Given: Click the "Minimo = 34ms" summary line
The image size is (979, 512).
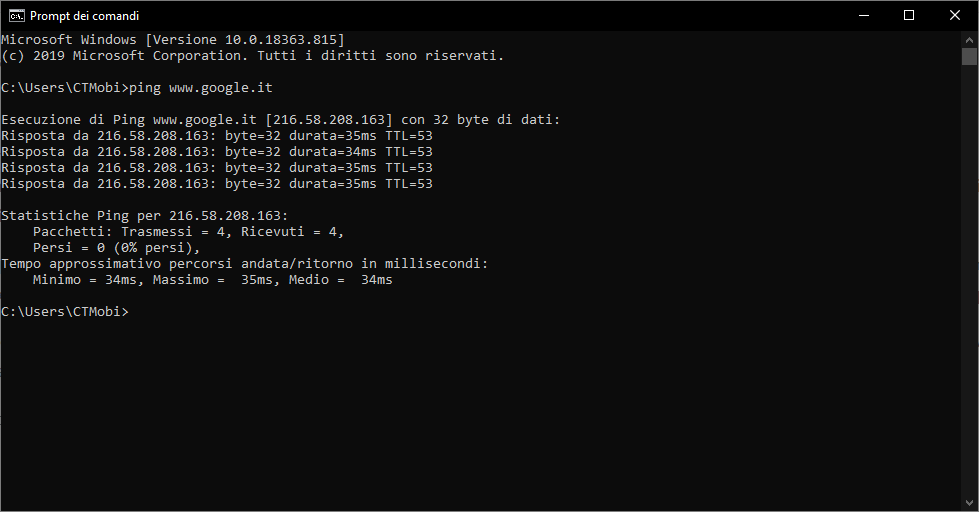Looking at the screenshot, I should pyautogui.click(x=212, y=280).
